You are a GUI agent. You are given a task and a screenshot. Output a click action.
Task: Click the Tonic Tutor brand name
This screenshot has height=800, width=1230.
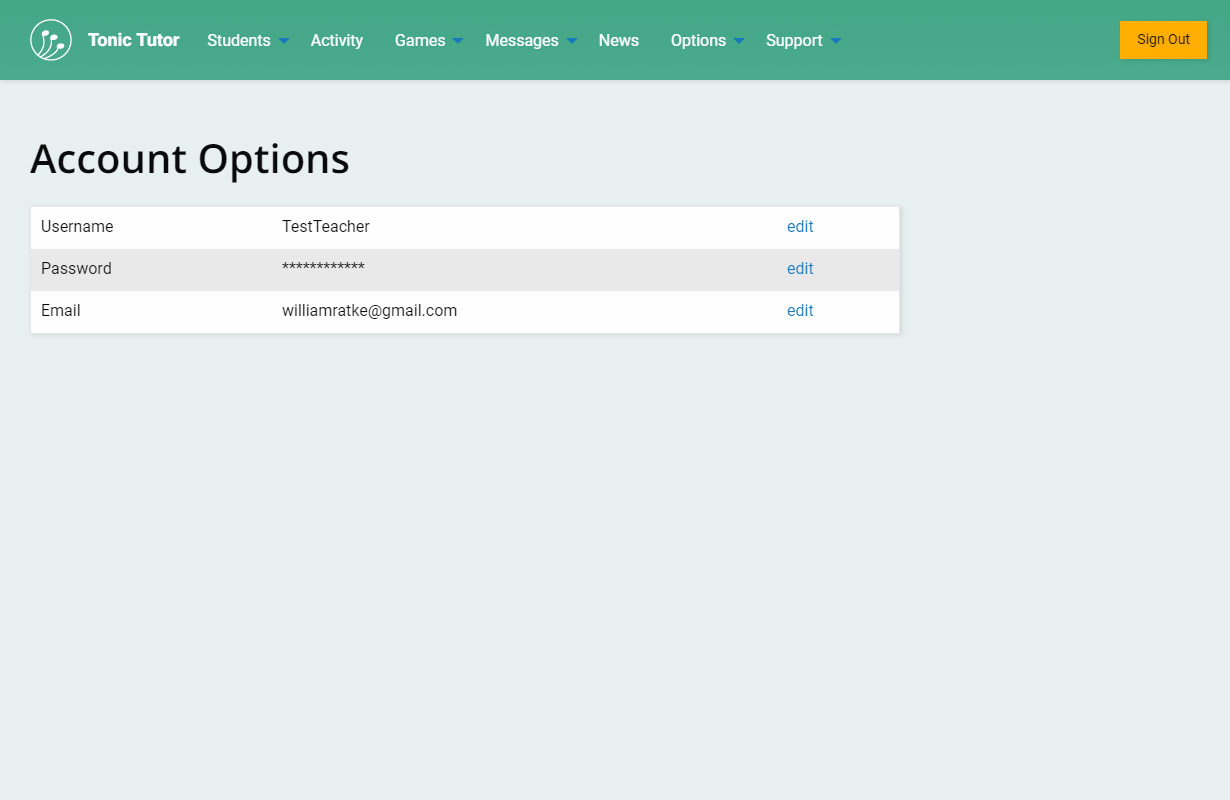point(133,40)
